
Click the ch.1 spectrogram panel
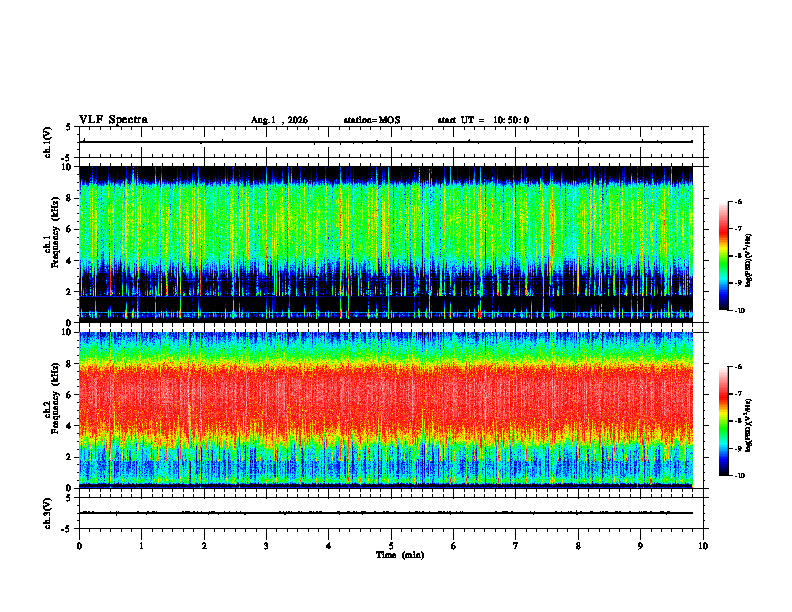[386, 244]
